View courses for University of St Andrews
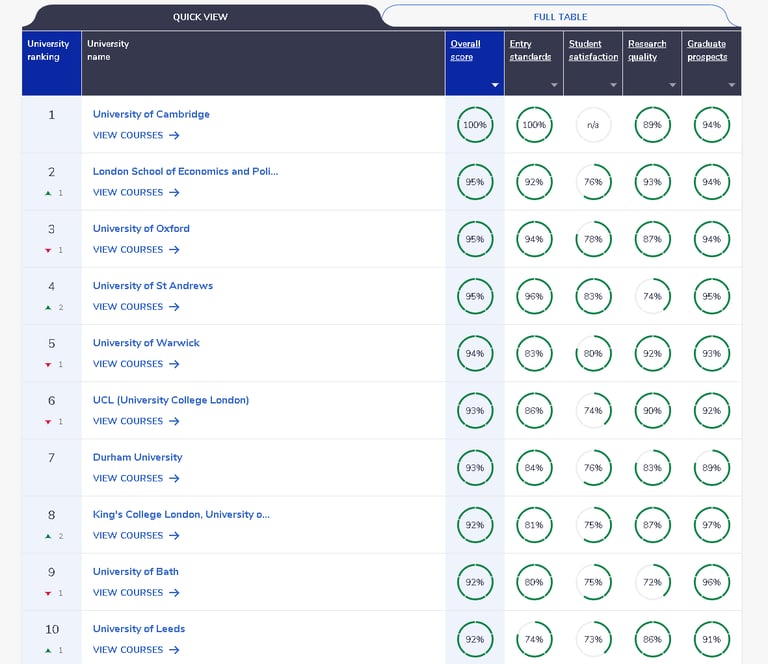 pyautogui.click(x=136, y=307)
